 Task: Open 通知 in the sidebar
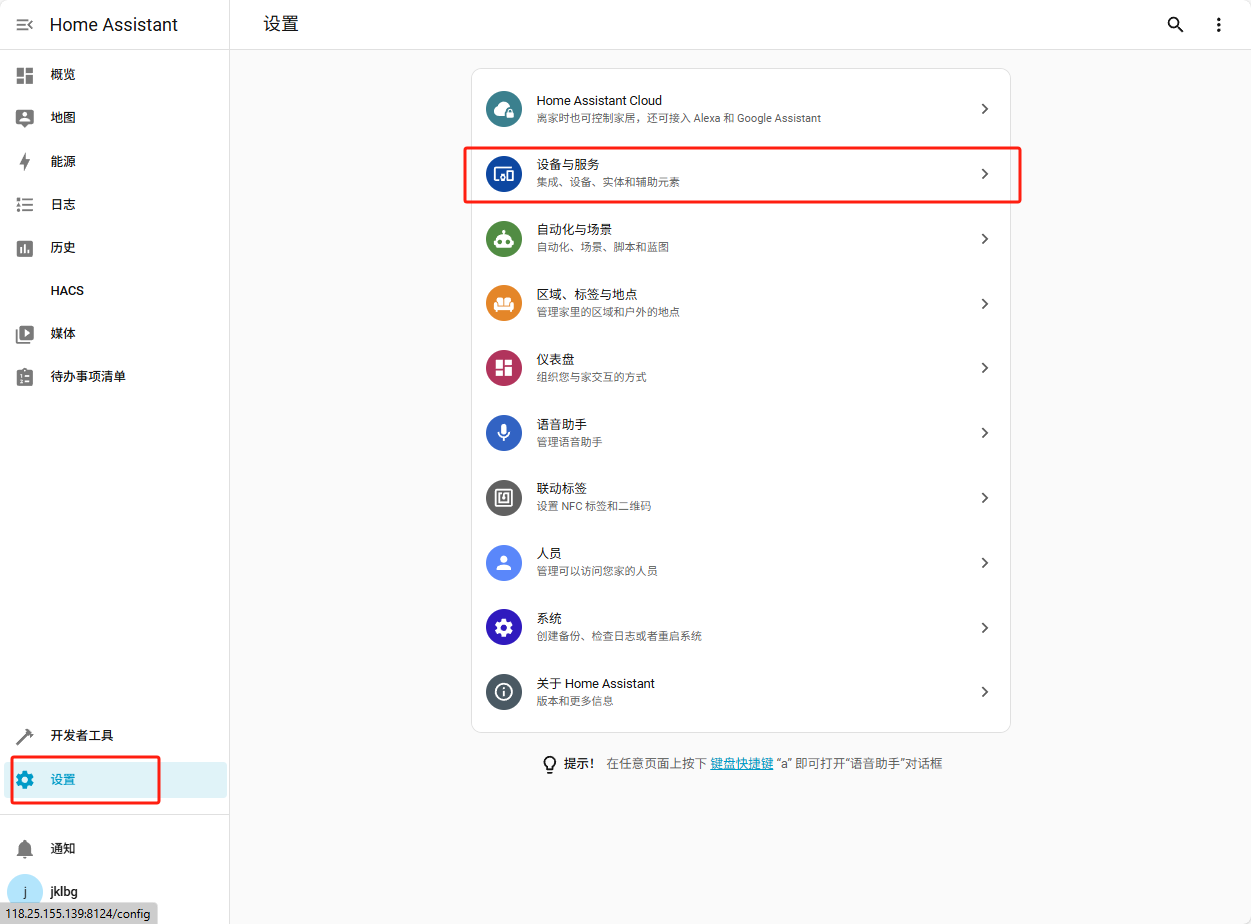pos(115,849)
